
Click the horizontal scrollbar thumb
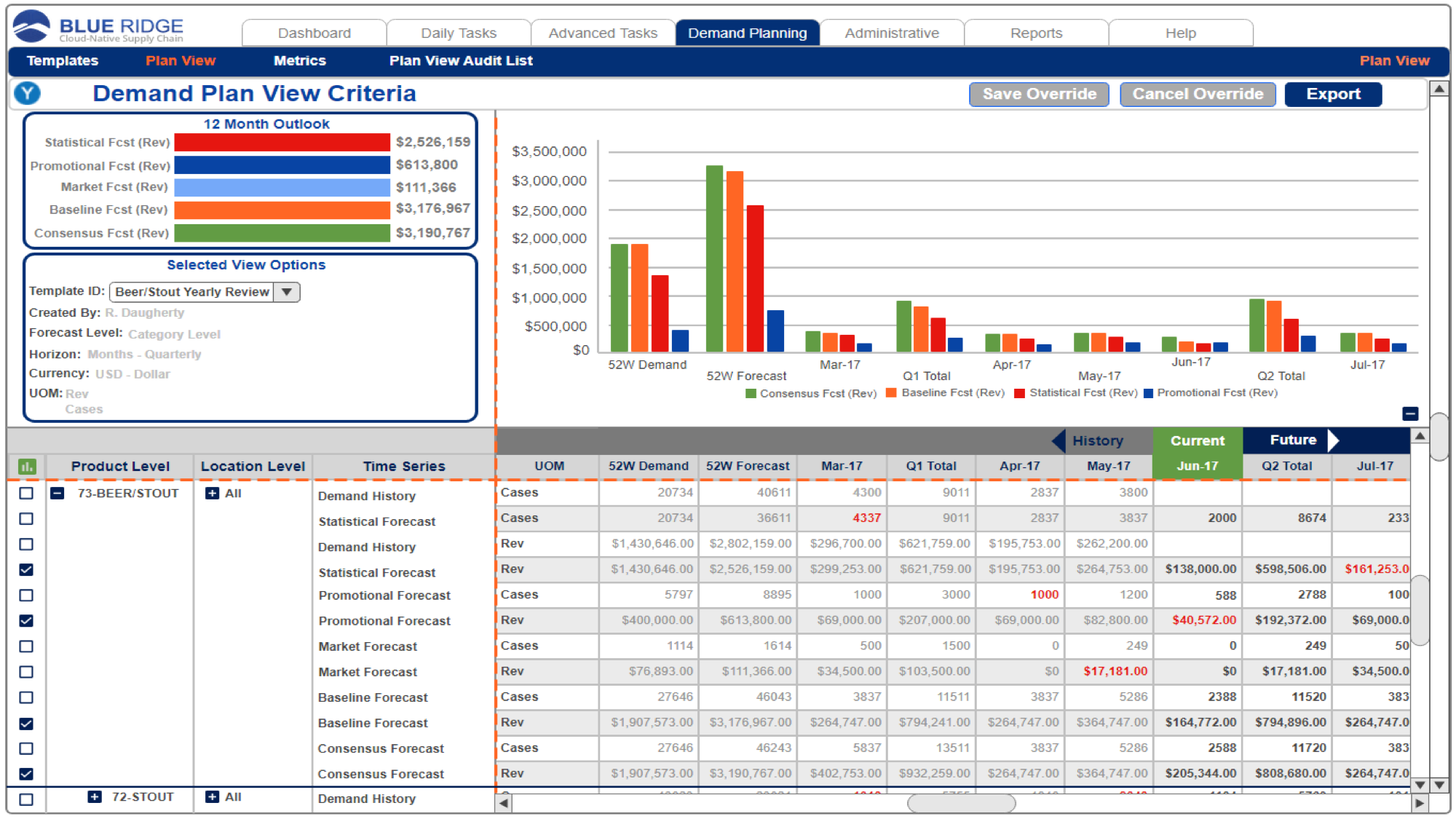click(x=961, y=803)
